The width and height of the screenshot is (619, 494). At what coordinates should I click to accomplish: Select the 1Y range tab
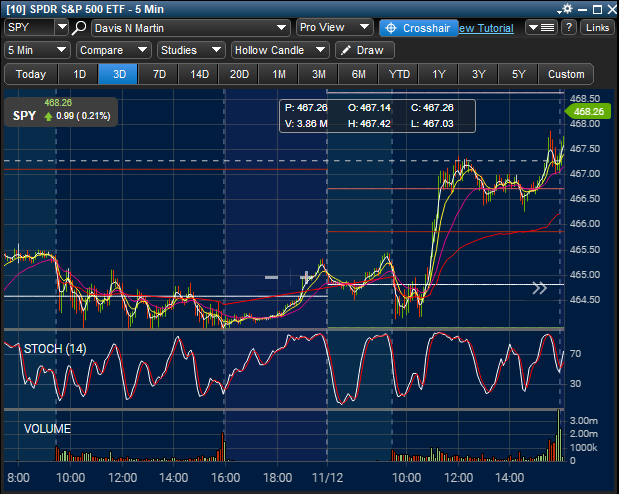[439, 74]
